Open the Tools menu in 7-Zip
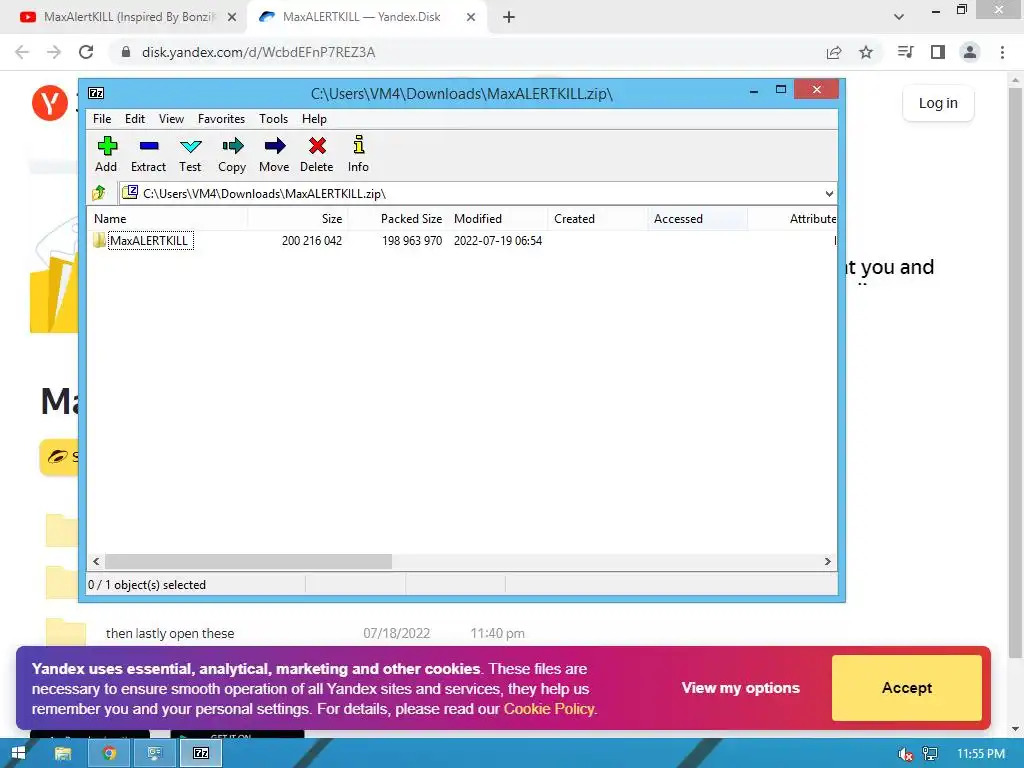1024x768 pixels. pyautogui.click(x=273, y=119)
